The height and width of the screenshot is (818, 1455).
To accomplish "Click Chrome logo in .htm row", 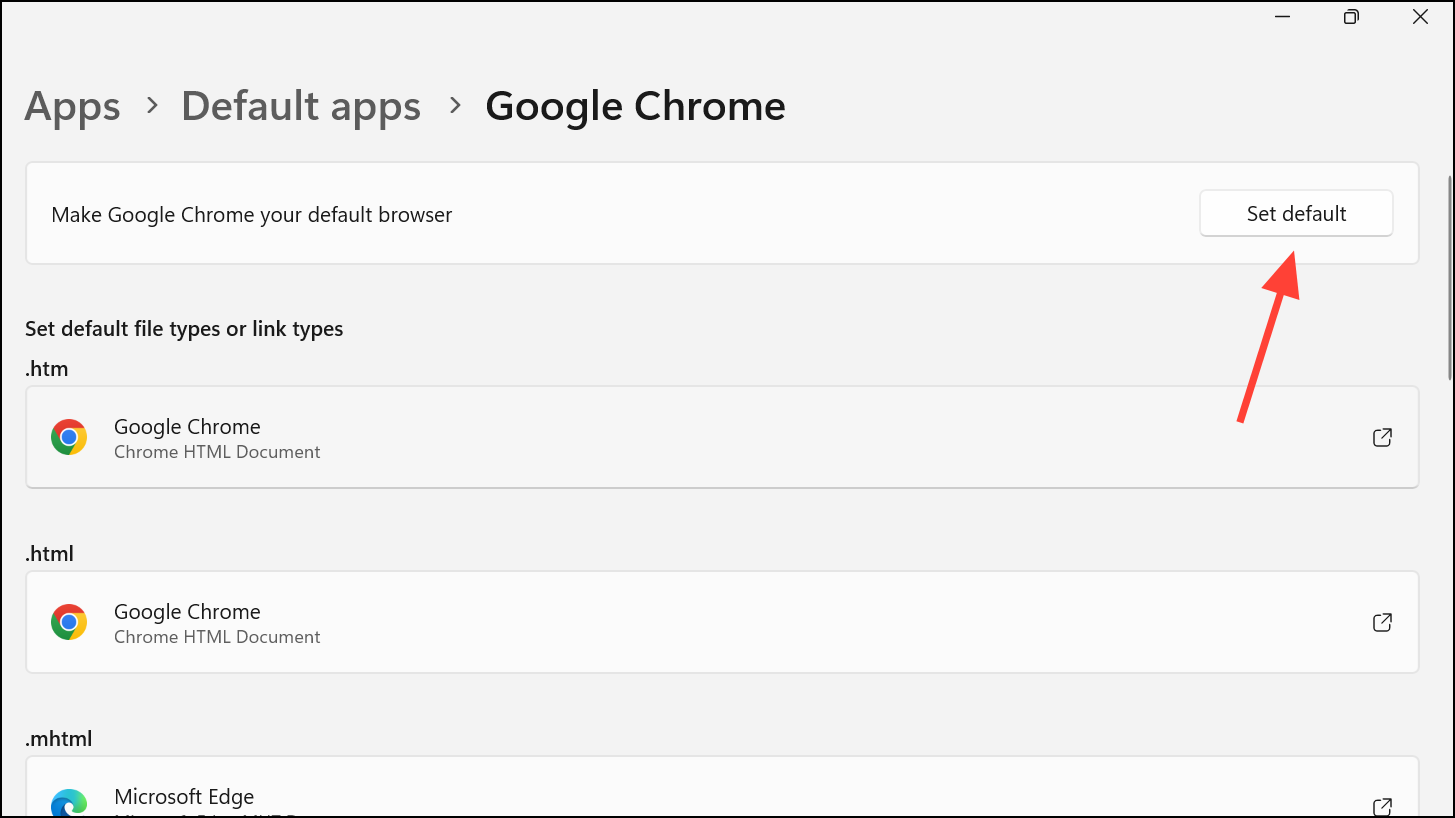I will pyautogui.click(x=69, y=437).
